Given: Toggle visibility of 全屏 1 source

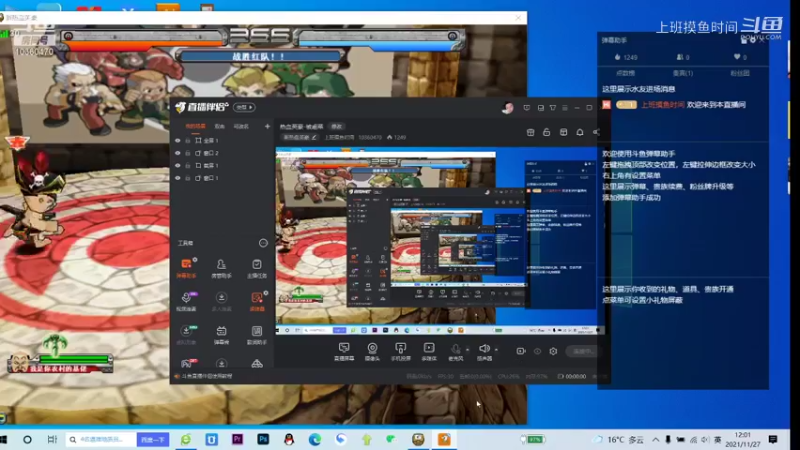Looking at the screenshot, I should (x=178, y=140).
